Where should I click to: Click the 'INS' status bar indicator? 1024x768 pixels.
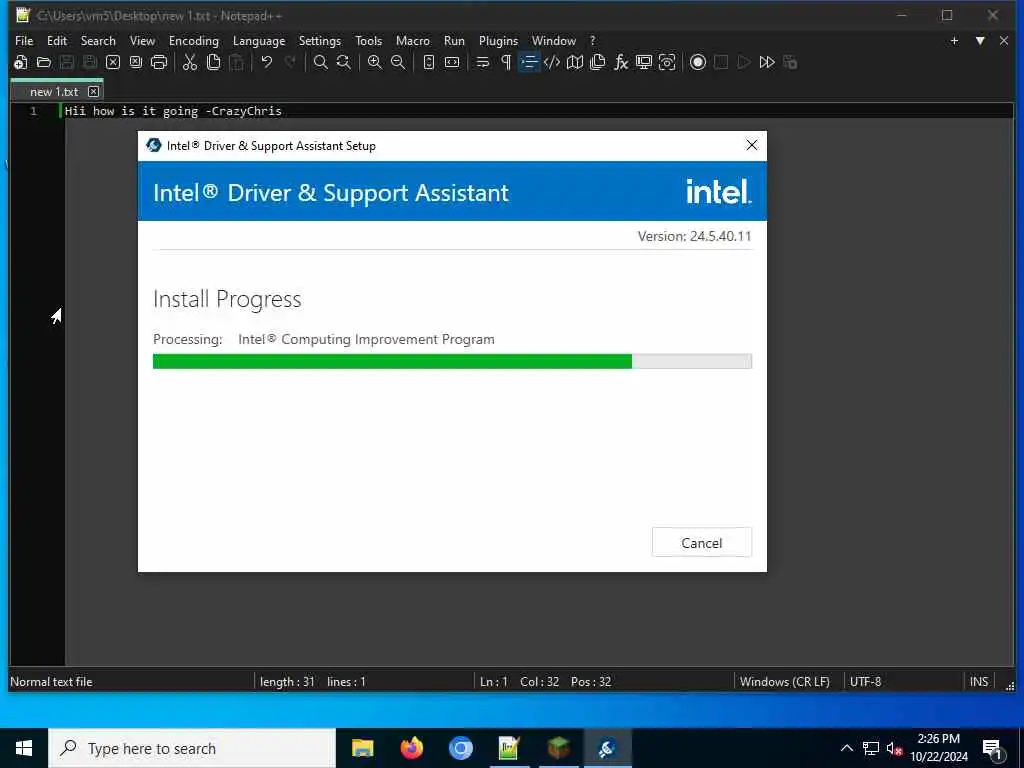[x=978, y=682]
